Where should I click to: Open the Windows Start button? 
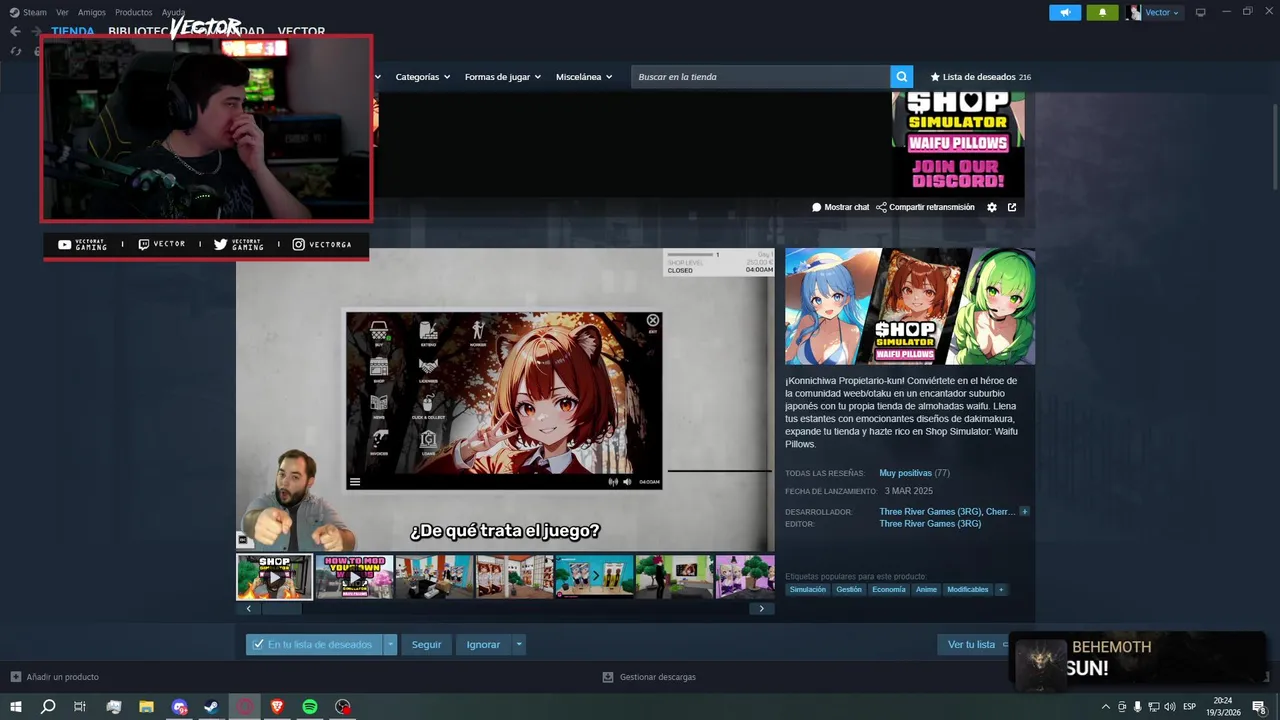pos(15,707)
